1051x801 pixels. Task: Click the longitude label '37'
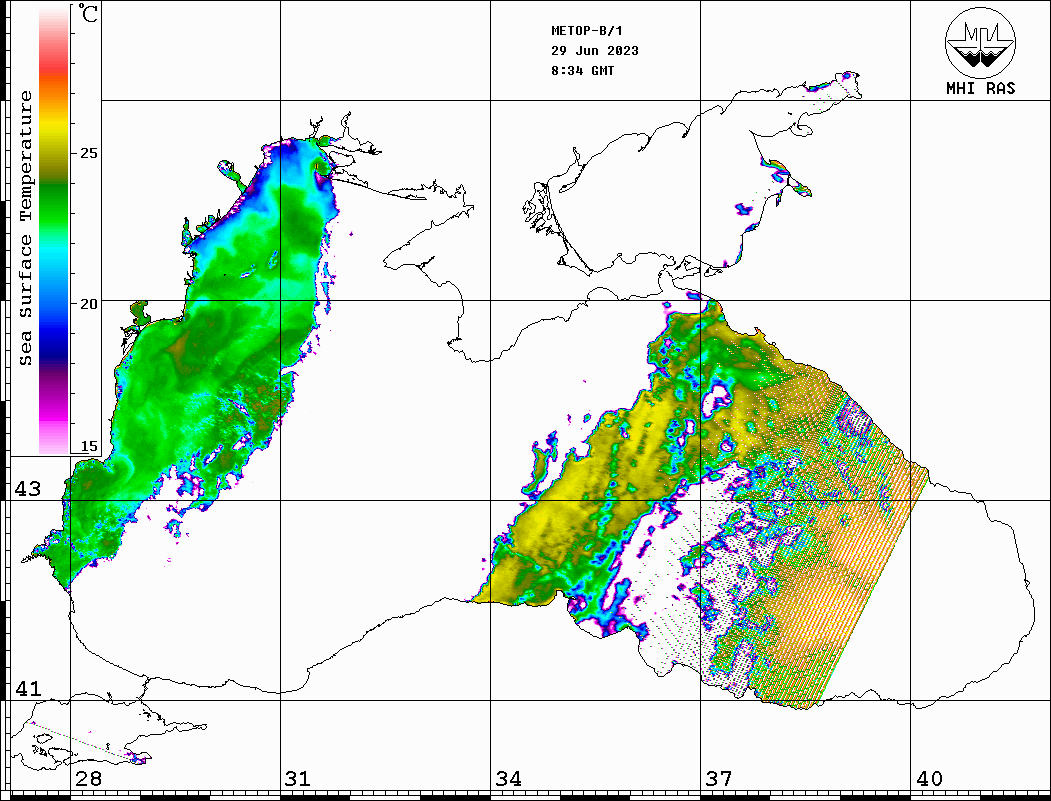(719, 778)
